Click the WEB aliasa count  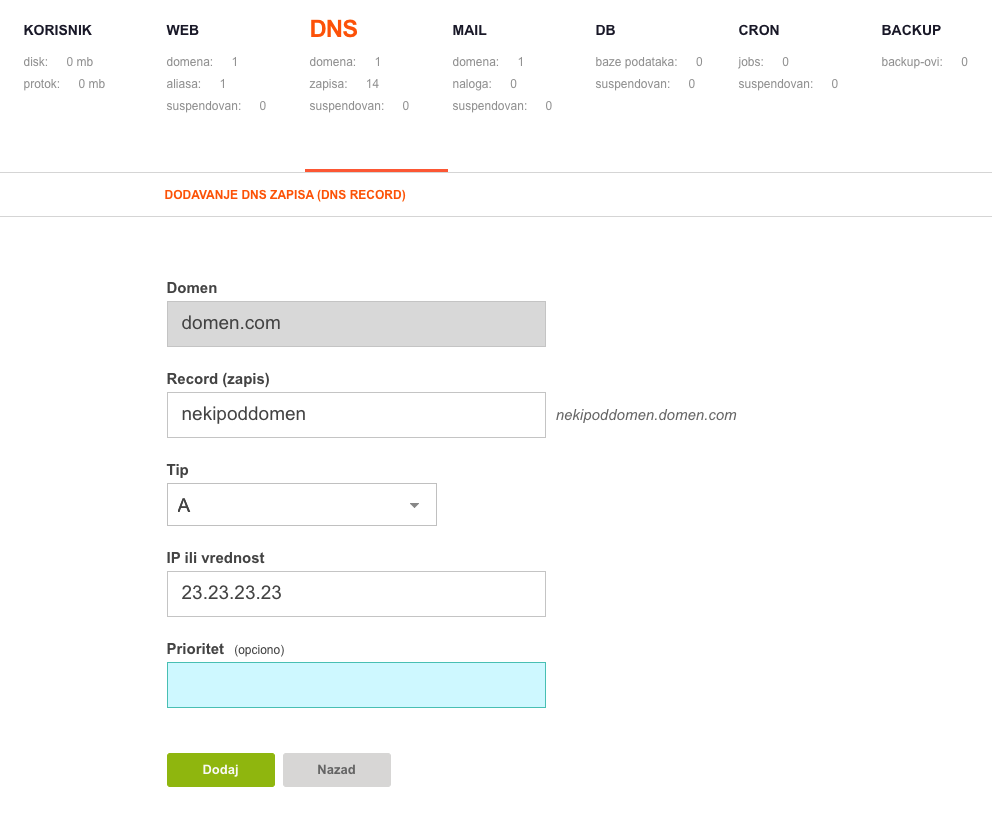coord(223,84)
